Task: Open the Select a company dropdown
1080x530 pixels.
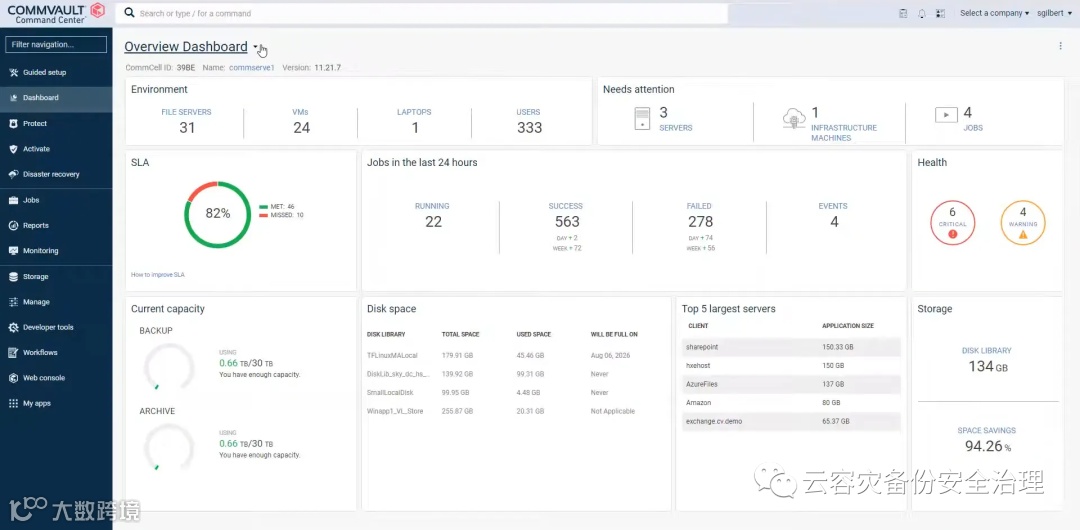Action: click(994, 13)
